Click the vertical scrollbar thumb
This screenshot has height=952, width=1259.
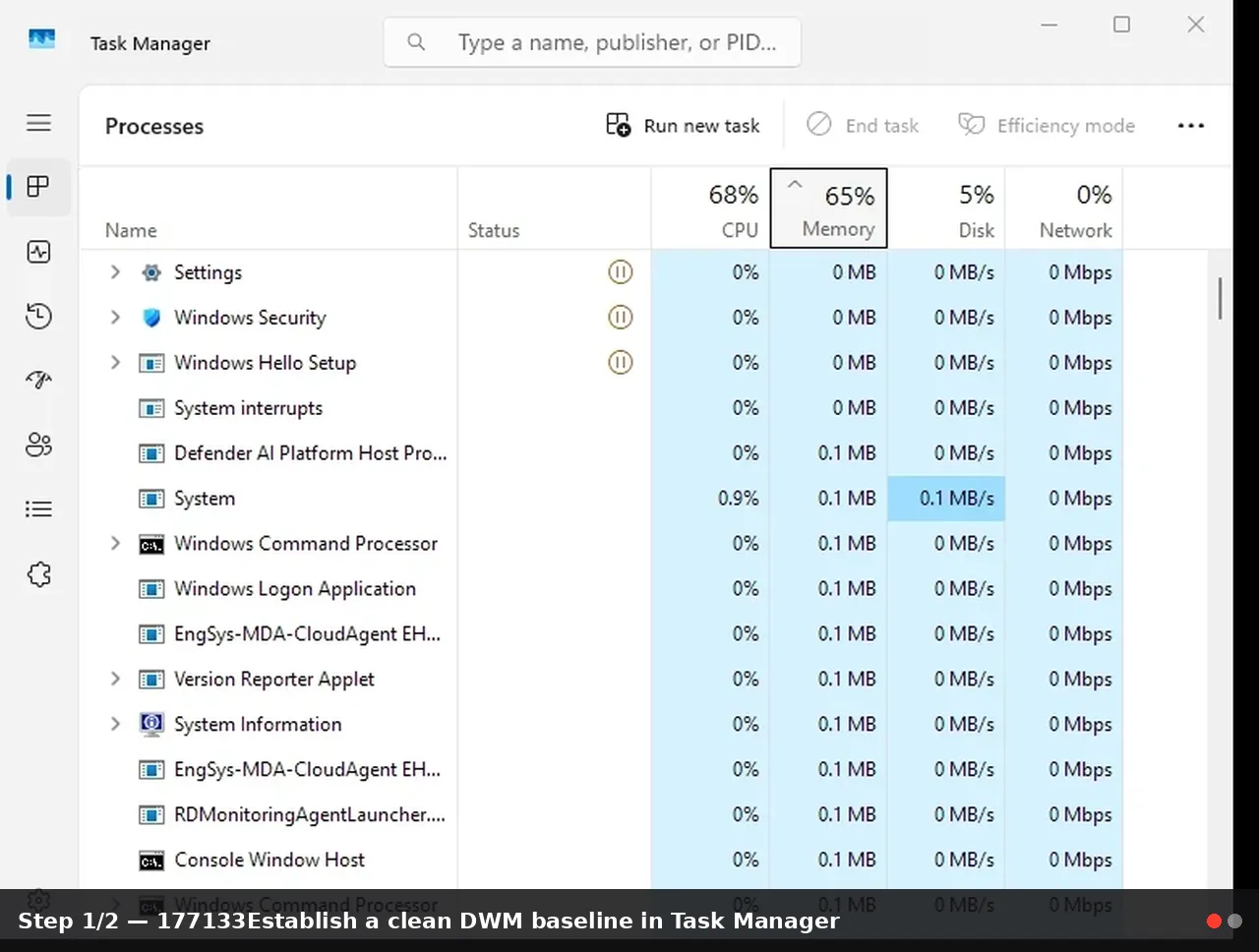click(1221, 298)
